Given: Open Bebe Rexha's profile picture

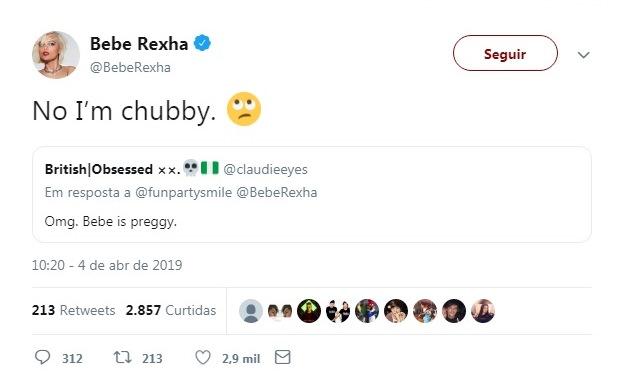Looking at the screenshot, I should pos(56,55).
